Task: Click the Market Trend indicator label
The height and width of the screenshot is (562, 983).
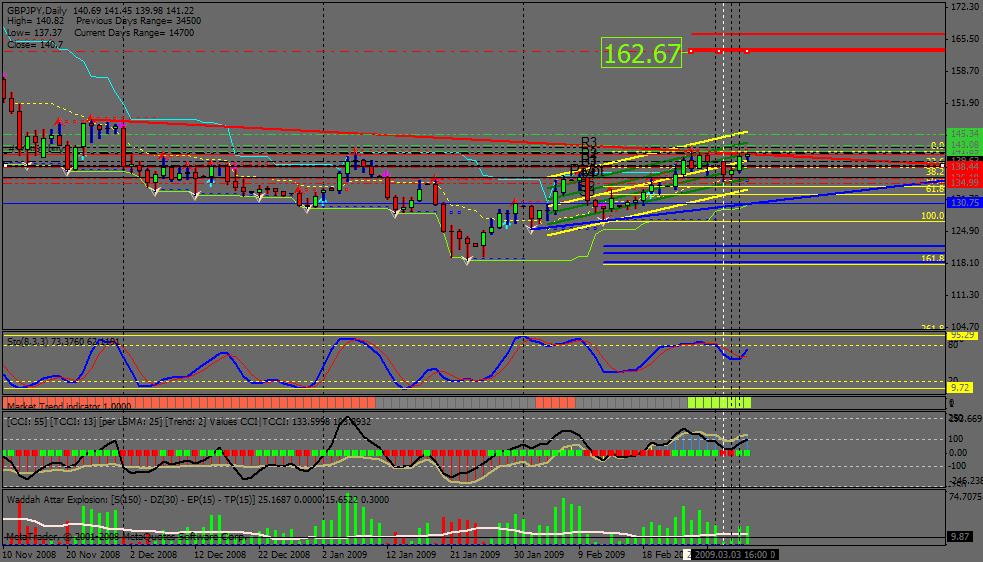Action: pyautogui.click(x=69, y=406)
